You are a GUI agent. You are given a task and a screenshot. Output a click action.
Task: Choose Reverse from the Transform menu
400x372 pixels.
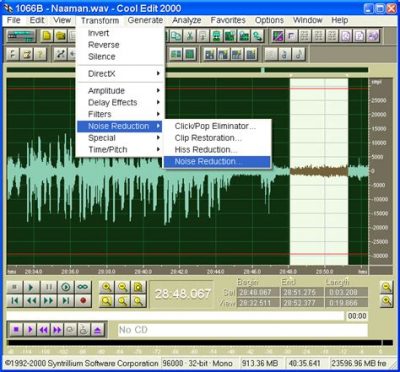coord(120,45)
